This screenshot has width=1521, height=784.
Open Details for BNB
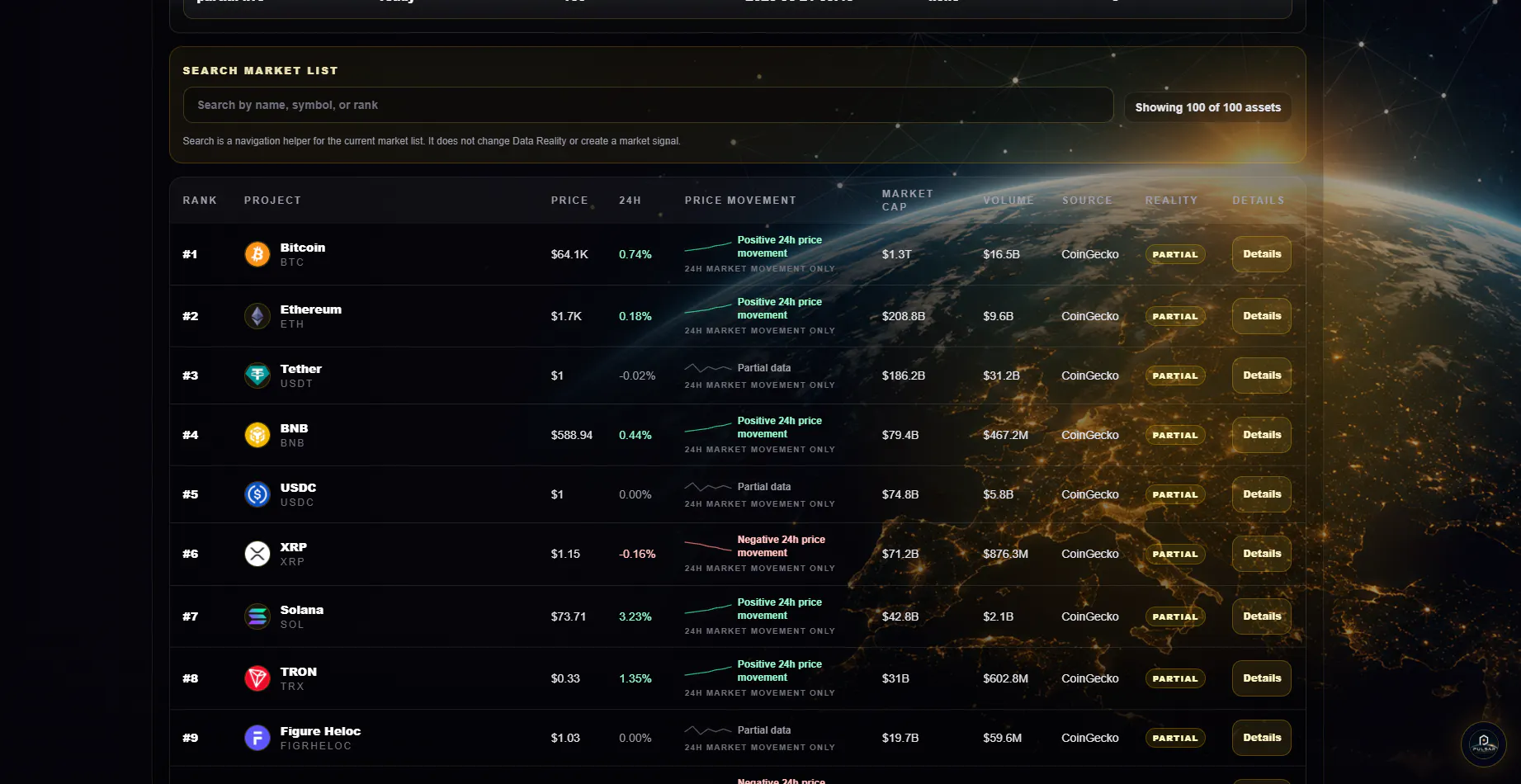click(x=1262, y=435)
